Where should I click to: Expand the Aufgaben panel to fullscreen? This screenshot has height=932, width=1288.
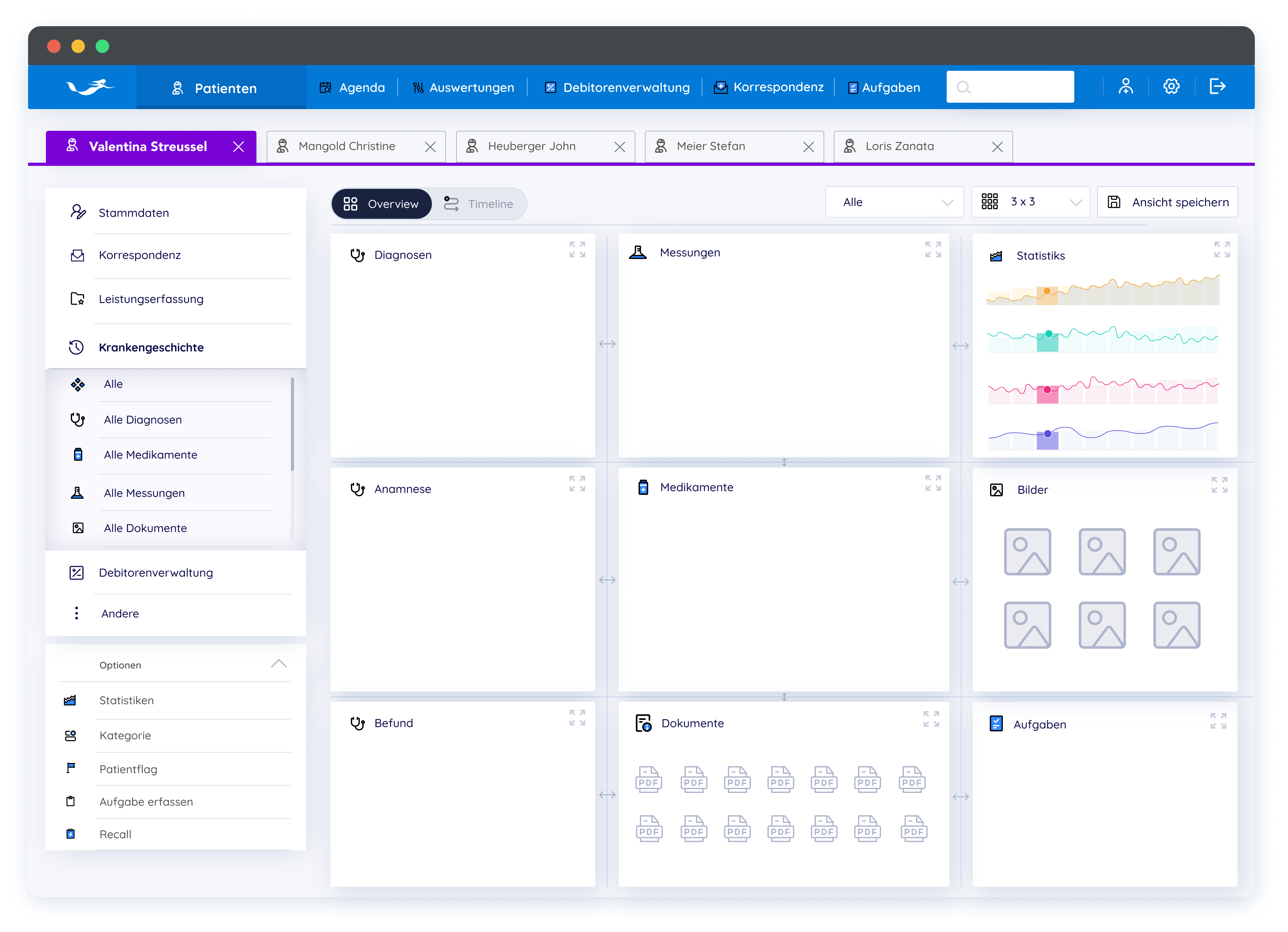tap(1218, 721)
